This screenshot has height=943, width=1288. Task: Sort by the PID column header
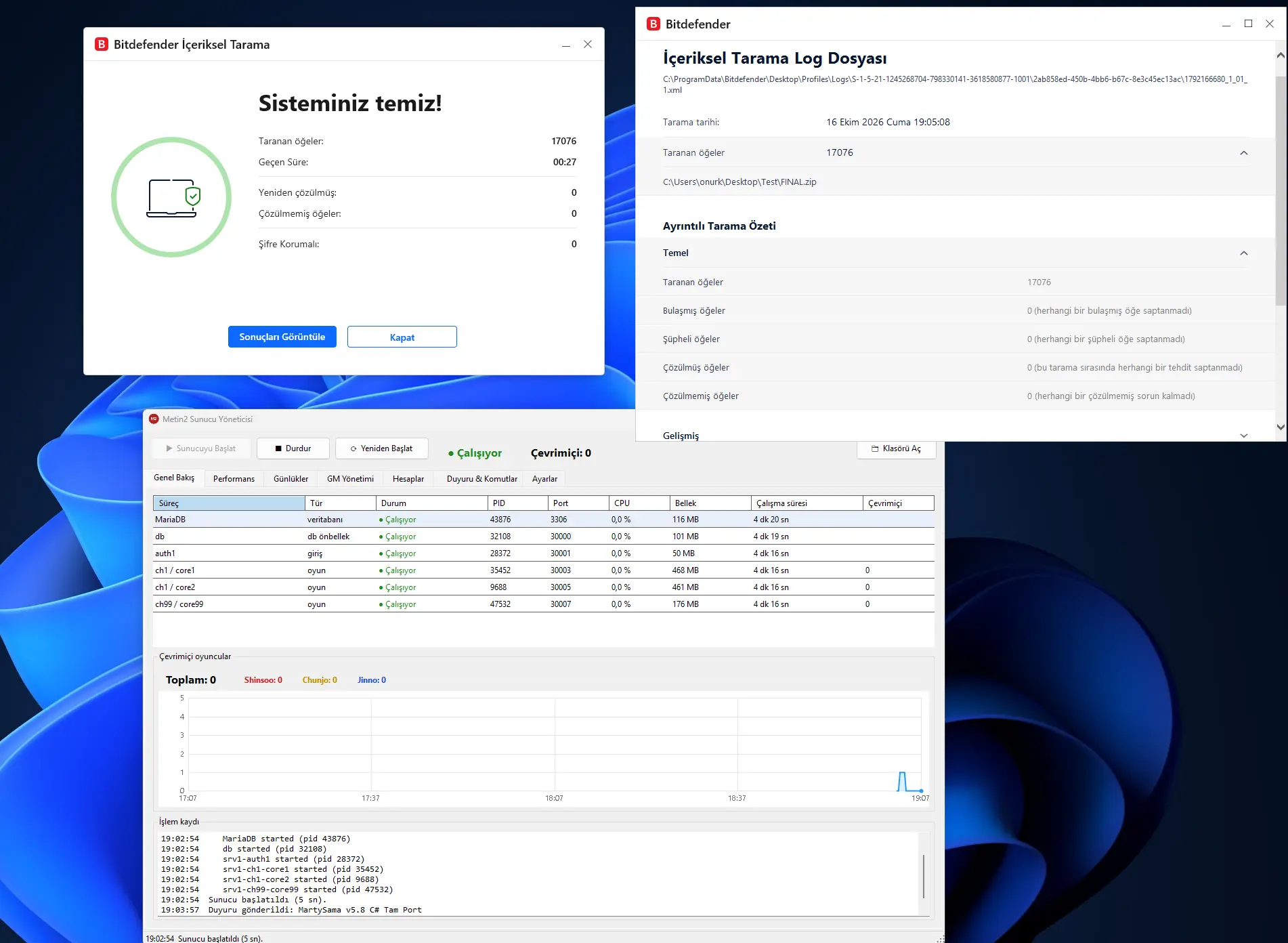point(517,503)
